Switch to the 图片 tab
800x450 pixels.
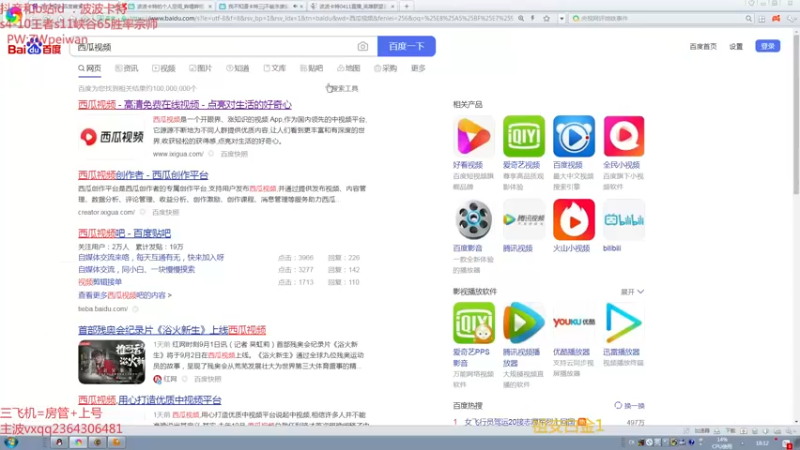coord(201,68)
